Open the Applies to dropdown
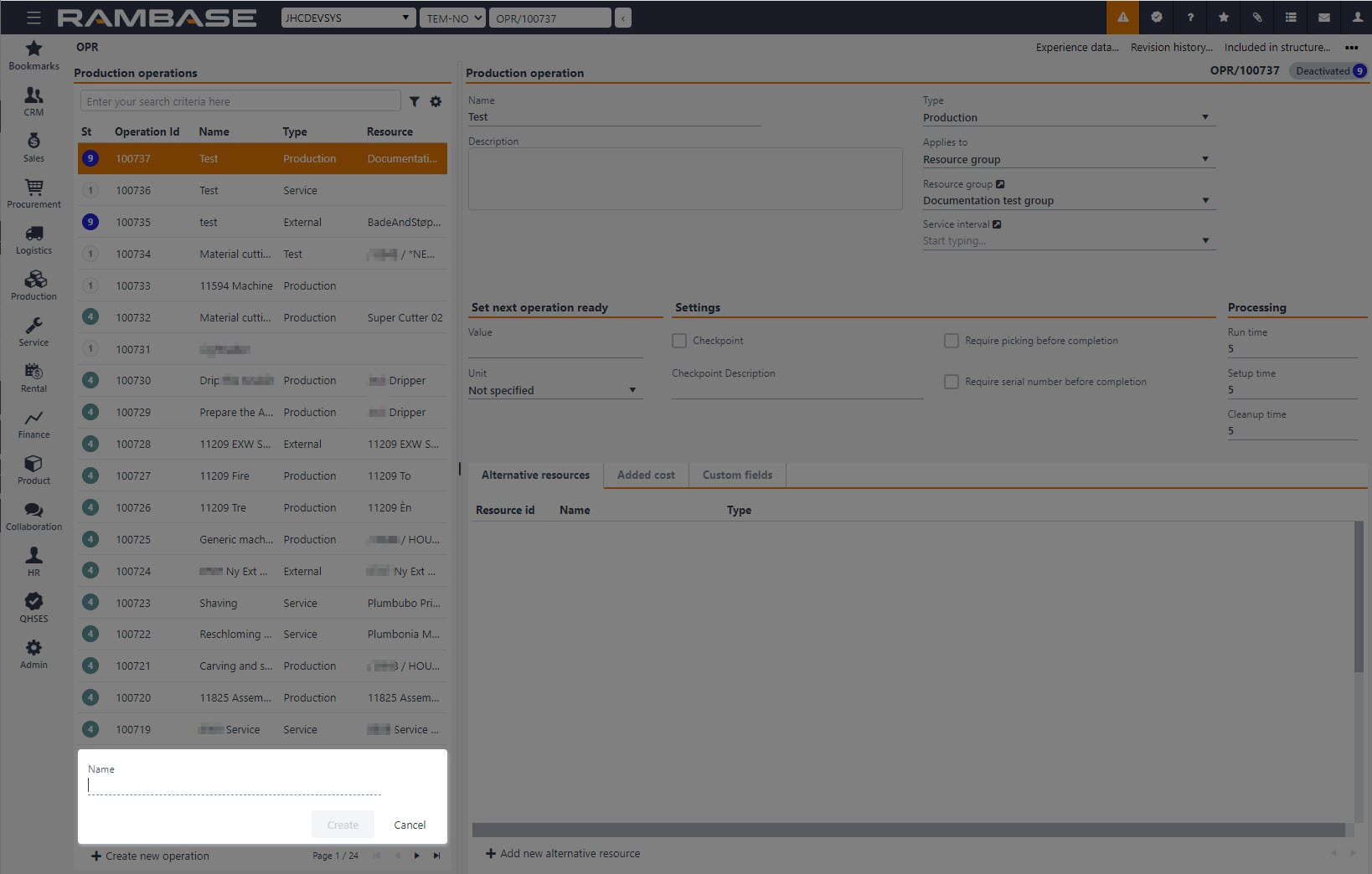The height and width of the screenshot is (874, 1372). (x=1068, y=159)
